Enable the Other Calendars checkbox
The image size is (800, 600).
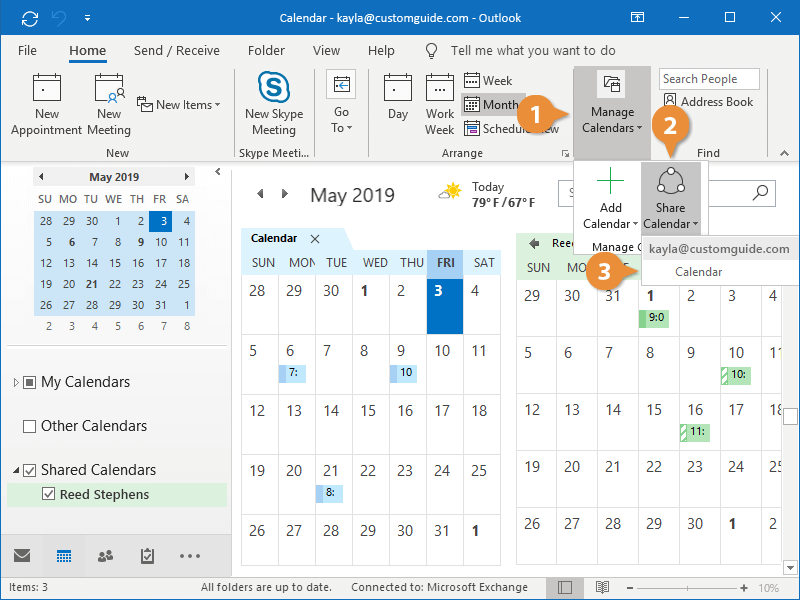coord(30,426)
